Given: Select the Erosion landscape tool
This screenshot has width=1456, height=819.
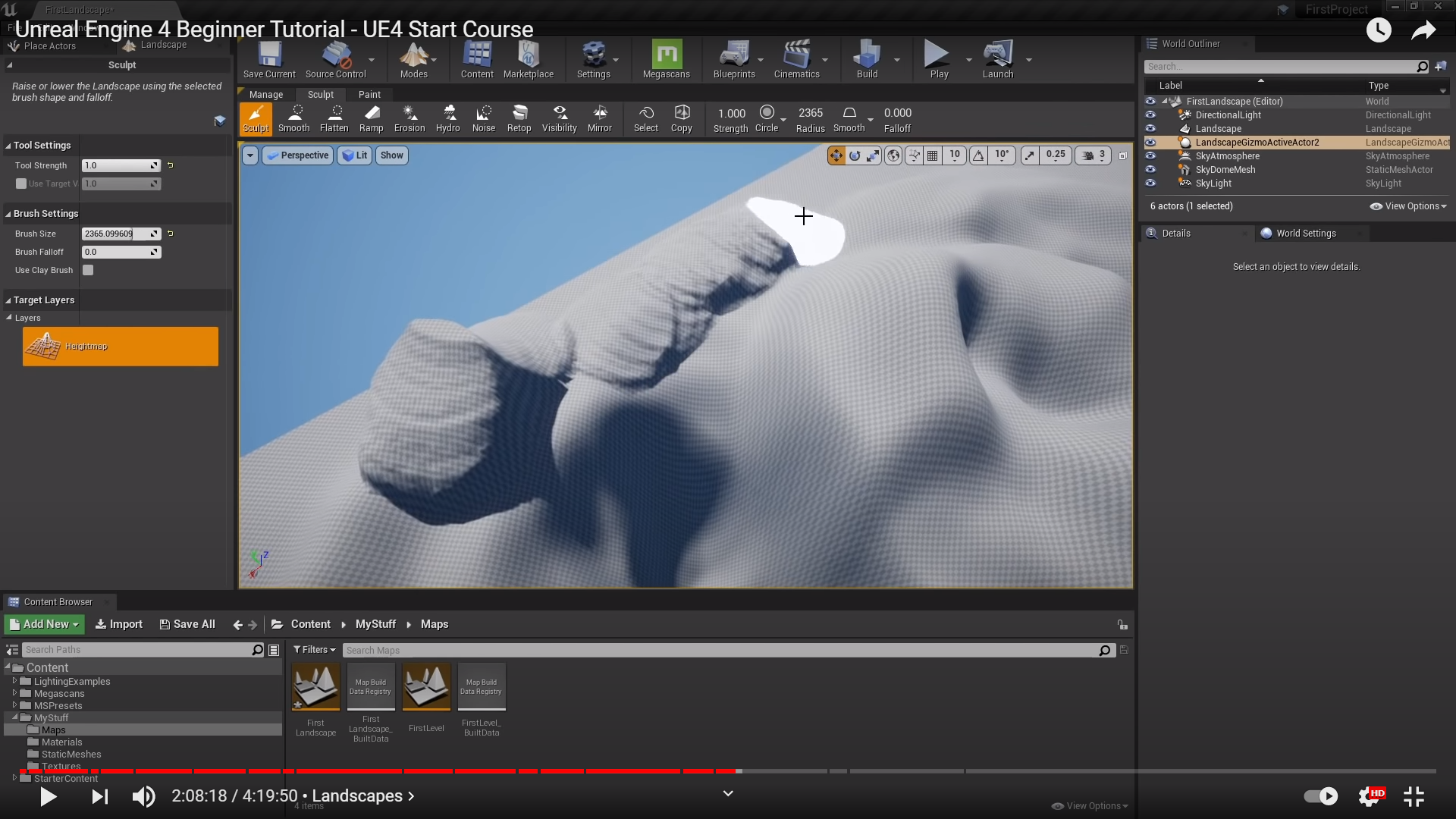Looking at the screenshot, I should click(x=409, y=119).
